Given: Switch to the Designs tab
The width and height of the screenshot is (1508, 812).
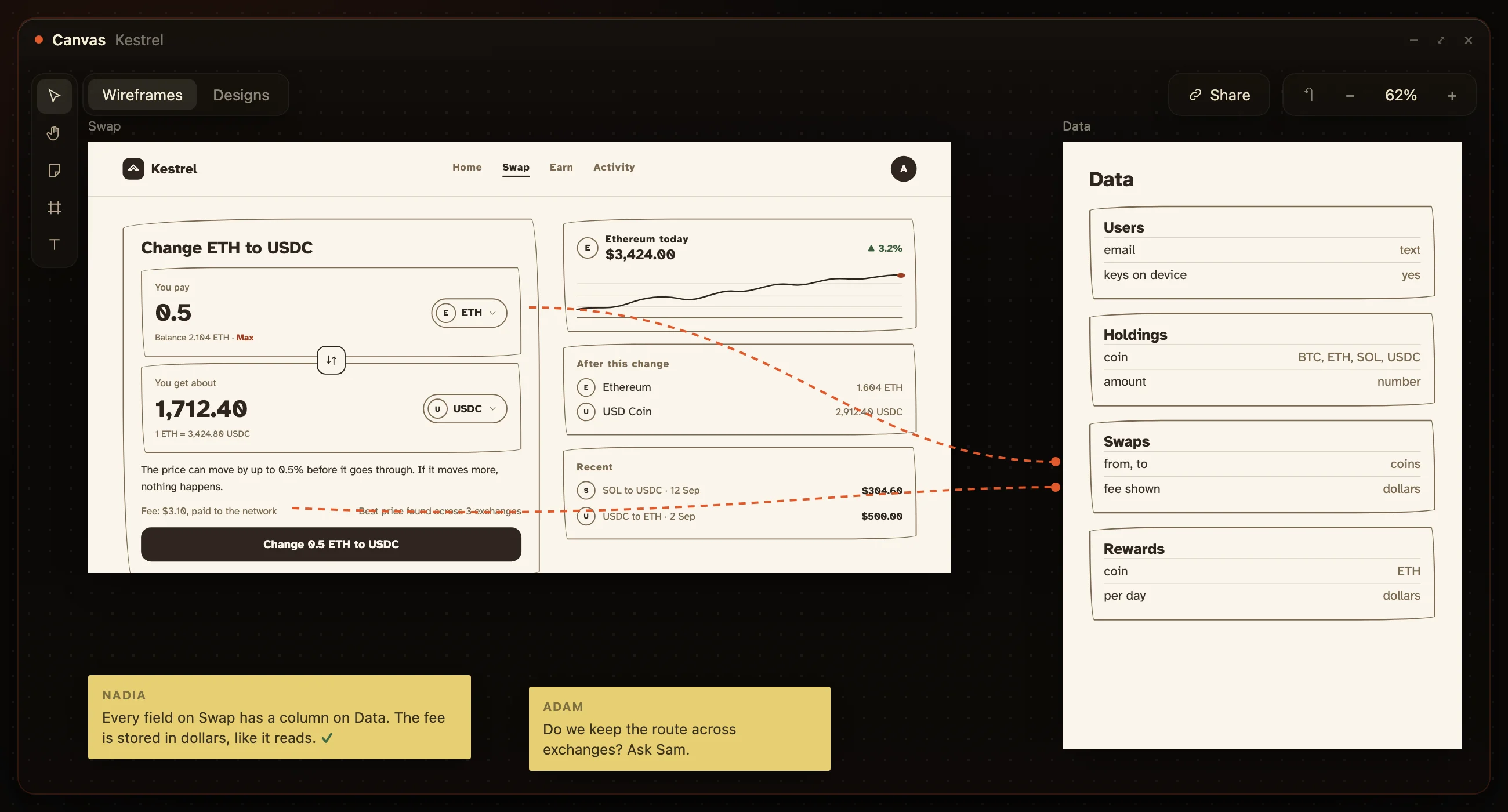Looking at the screenshot, I should click(x=241, y=95).
